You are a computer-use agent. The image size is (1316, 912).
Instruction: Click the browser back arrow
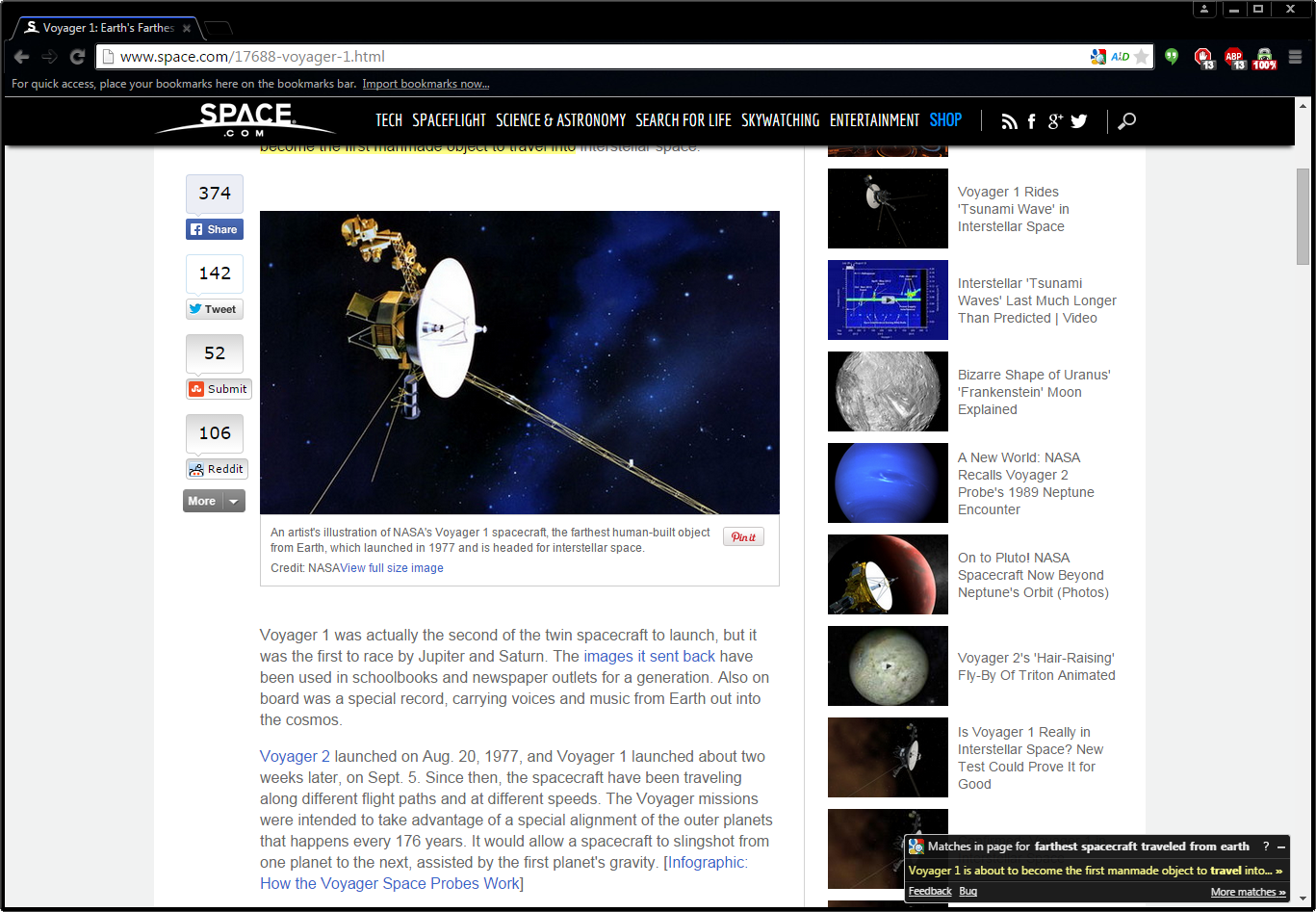pyautogui.click(x=21, y=57)
